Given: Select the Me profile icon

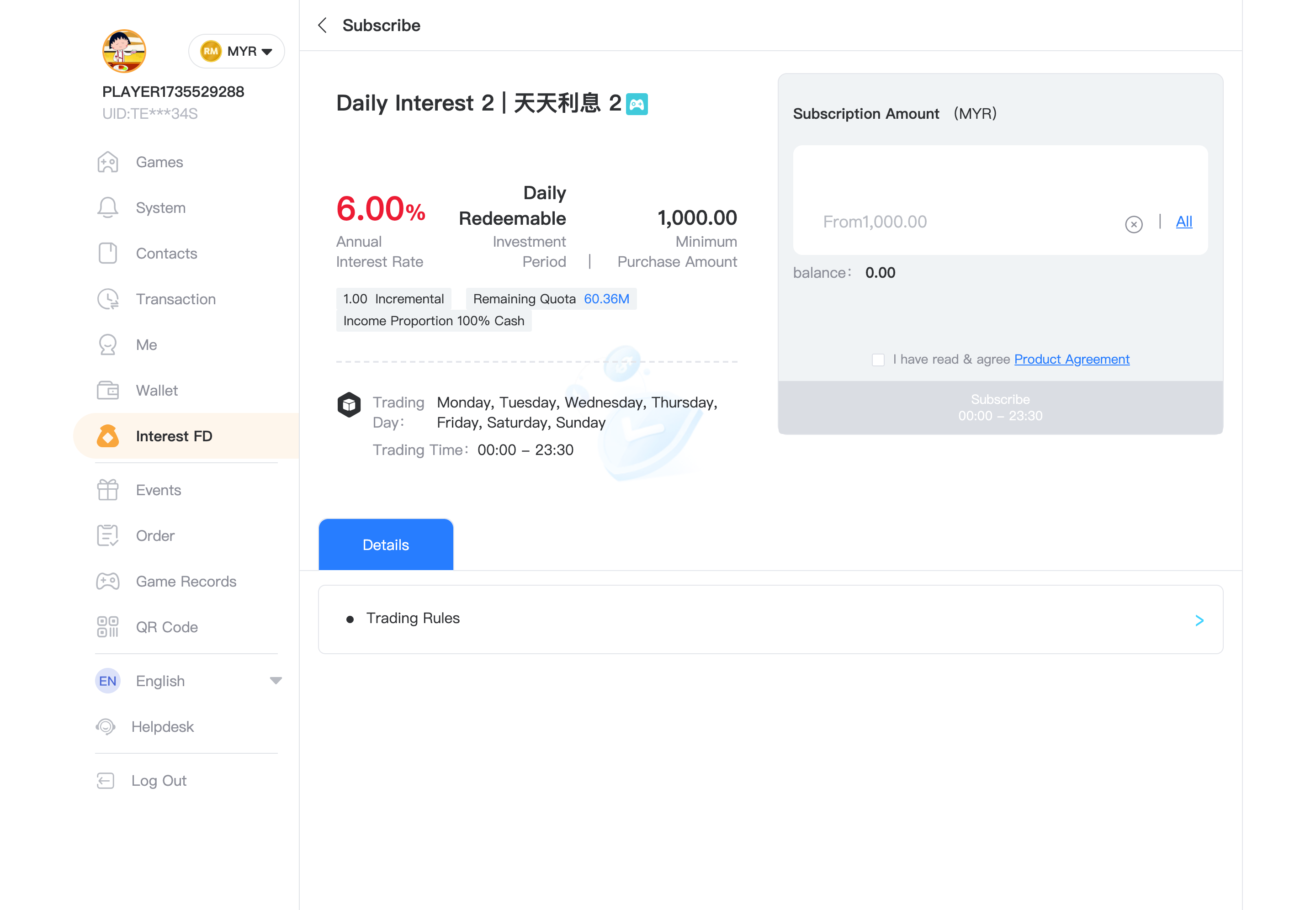Looking at the screenshot, I should (x=108, y=344).
